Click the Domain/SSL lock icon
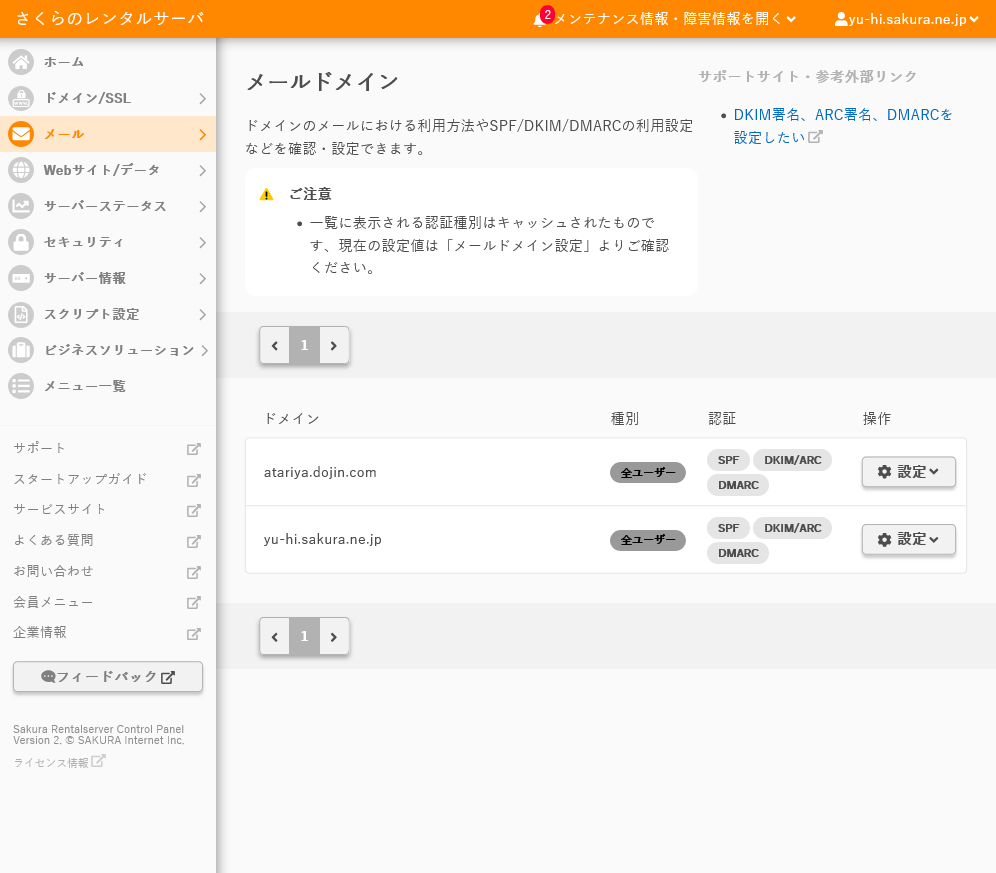This screenshot has height=873, width=996. coord(21,98)
